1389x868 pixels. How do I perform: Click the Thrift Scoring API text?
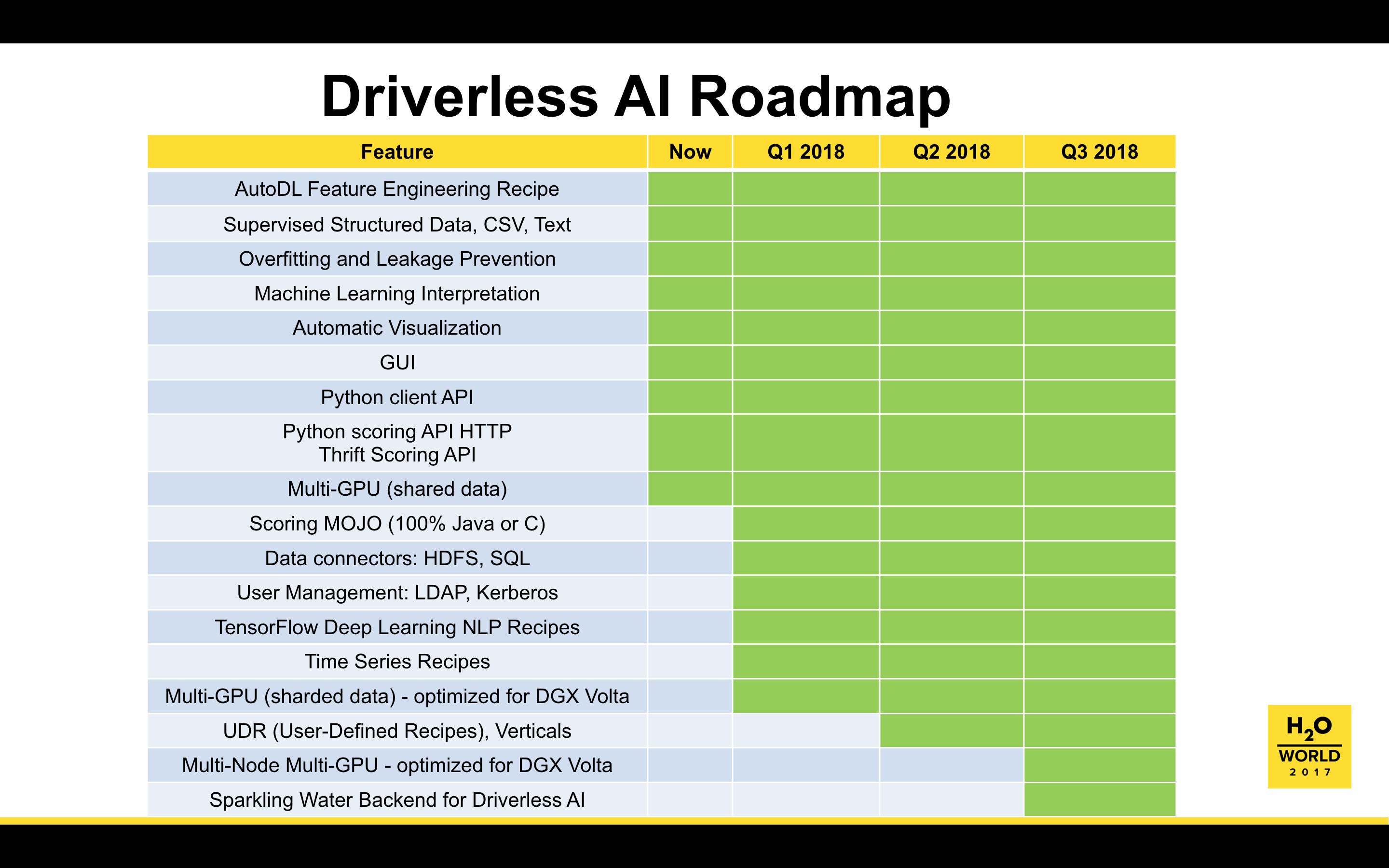point(396,455)
